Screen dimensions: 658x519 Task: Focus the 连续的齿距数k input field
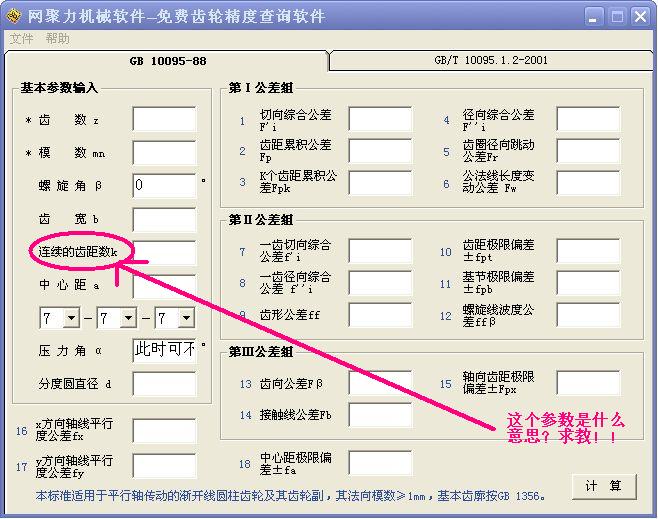164,253
